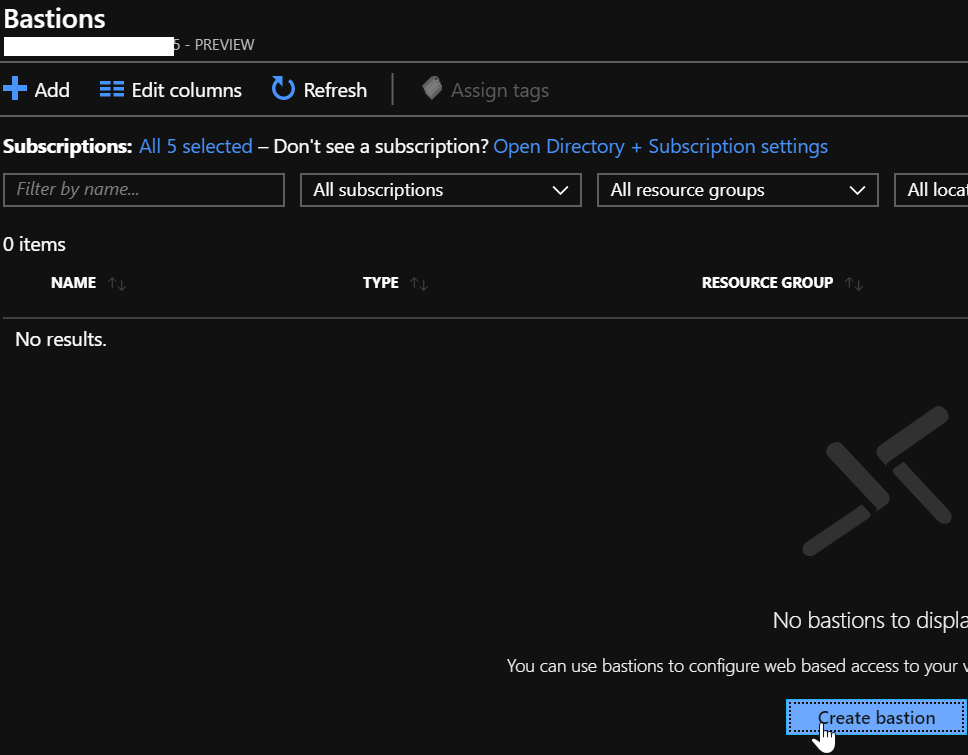Click the circular Refresh arrow icon
Screen dimensions: 968x755
[x=284, y=89]
